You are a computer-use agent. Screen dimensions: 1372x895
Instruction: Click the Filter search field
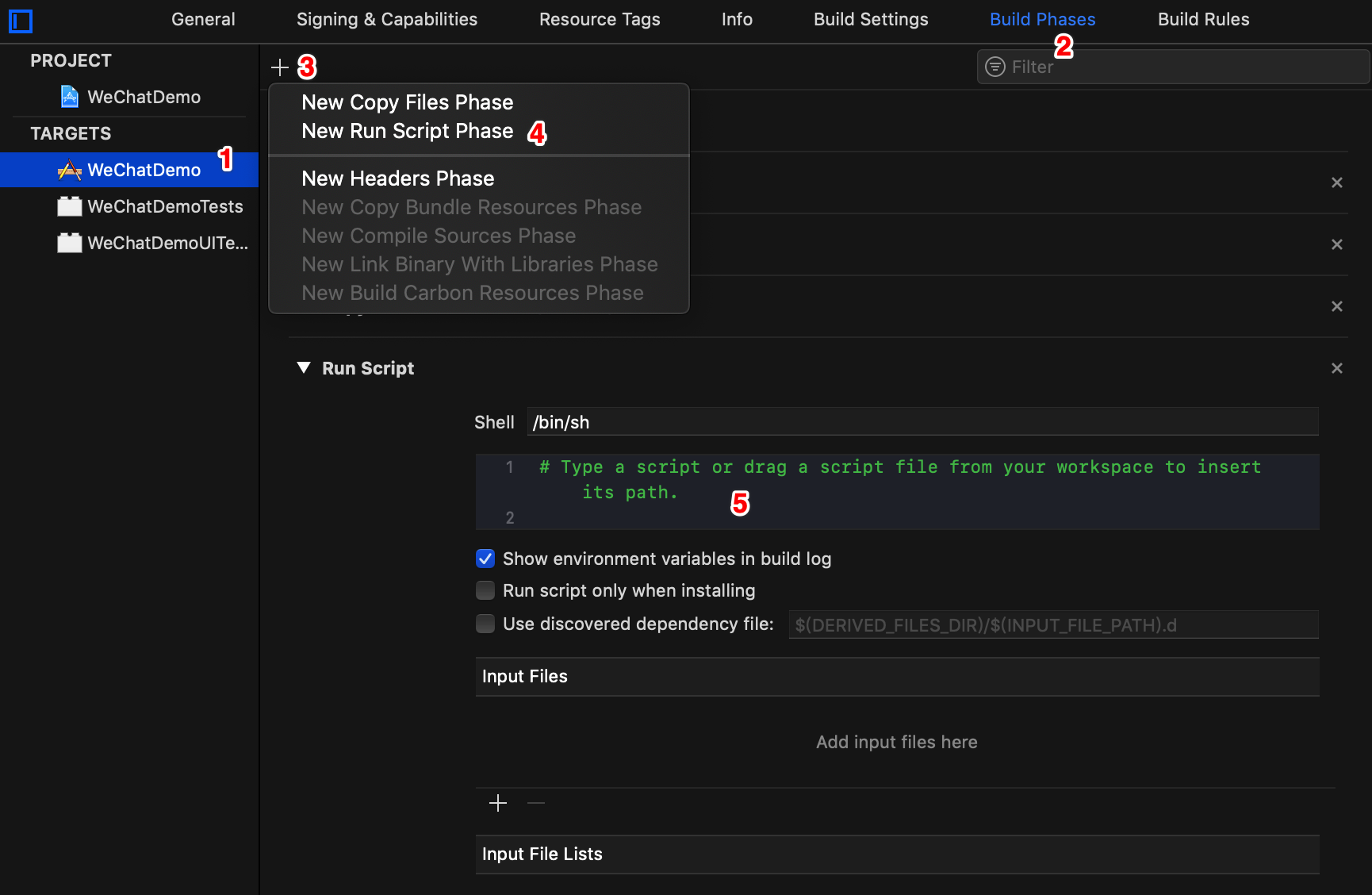click(1173, 67)
